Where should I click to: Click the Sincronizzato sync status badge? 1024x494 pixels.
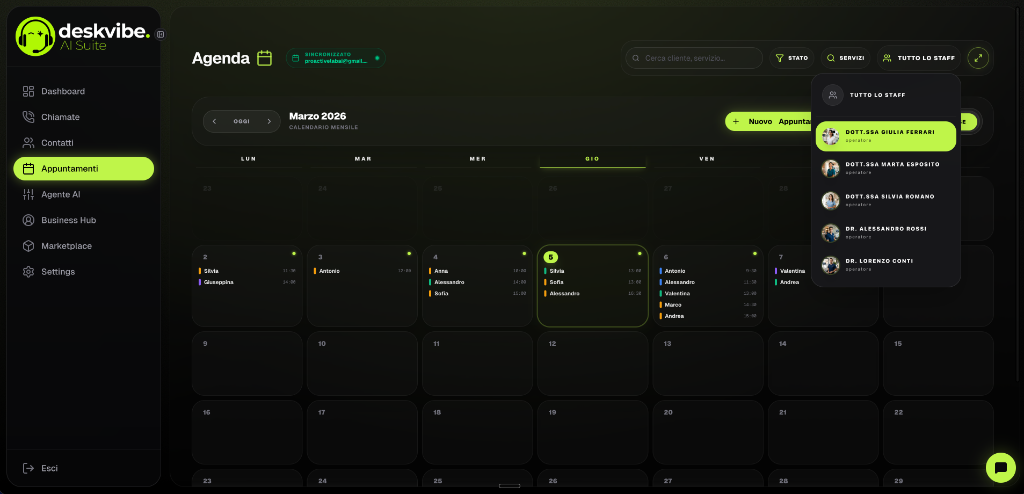coord(336,58)
